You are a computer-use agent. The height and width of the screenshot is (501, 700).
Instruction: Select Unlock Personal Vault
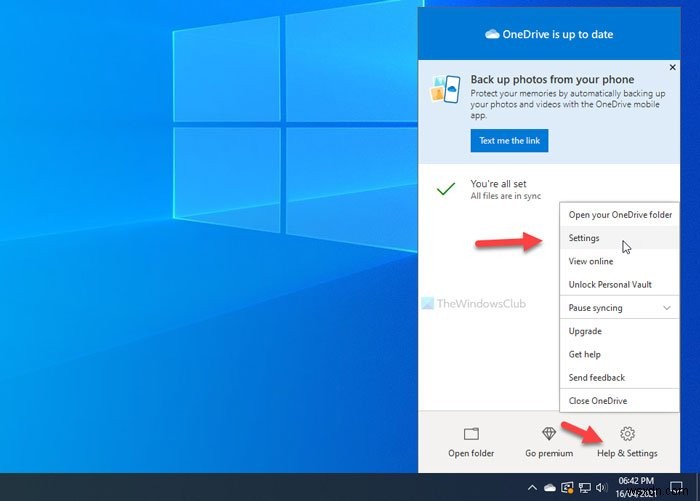coord(619,284)
